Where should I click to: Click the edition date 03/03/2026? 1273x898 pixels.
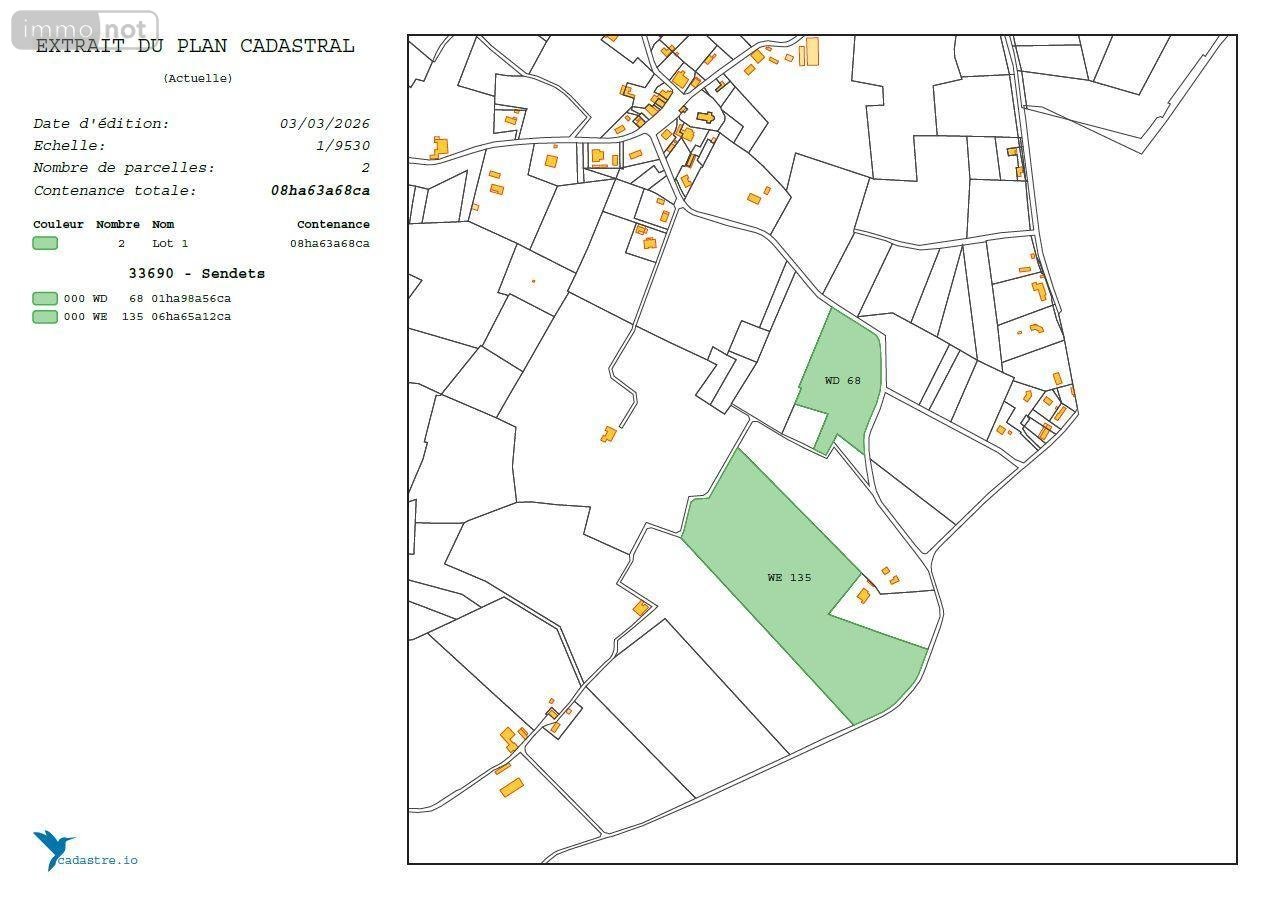pyautogui.click(x=324, y=124)
